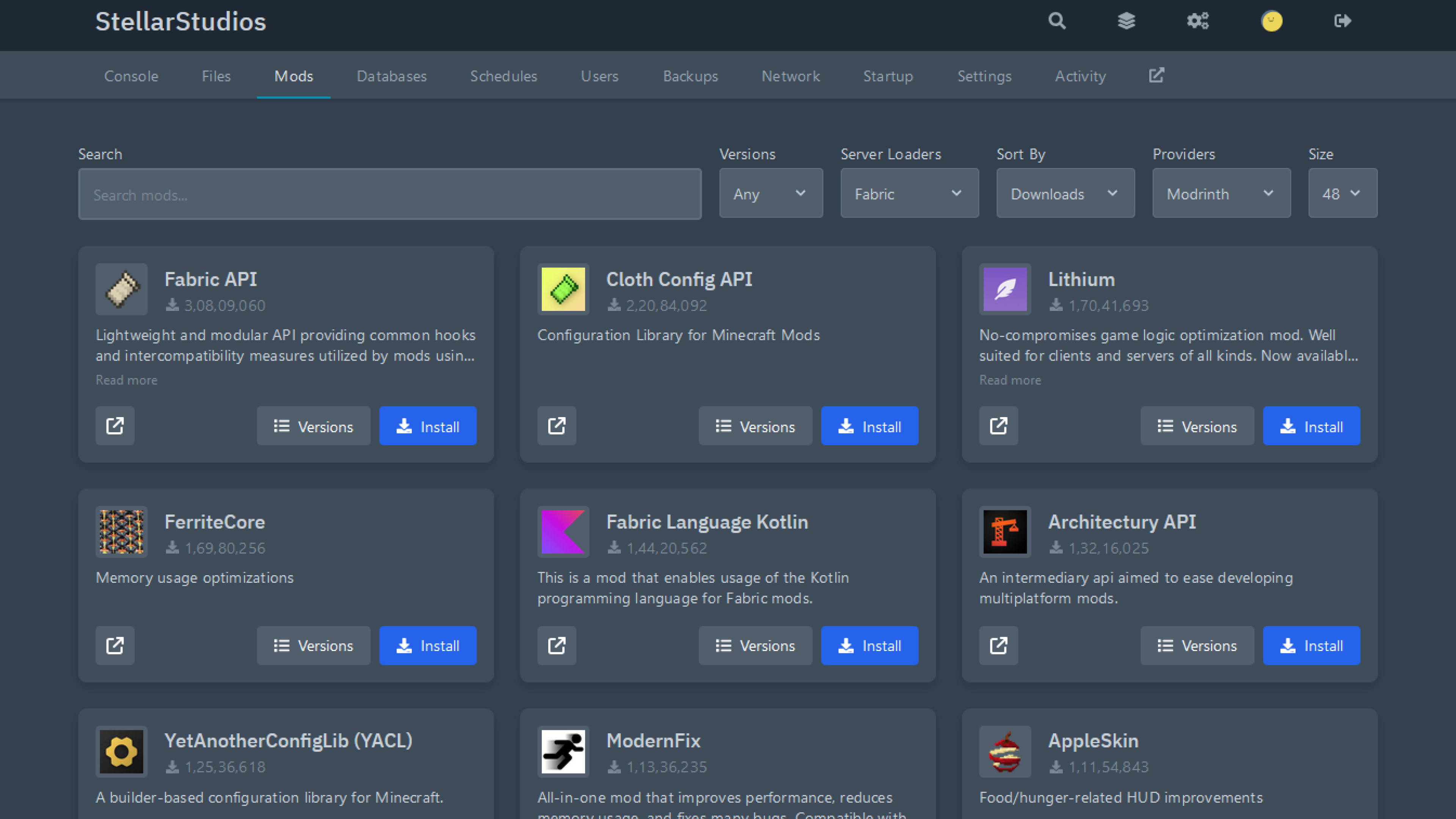Switch to the Console tab
Viewport: 1456px width, 819px height.
(131, 76)
